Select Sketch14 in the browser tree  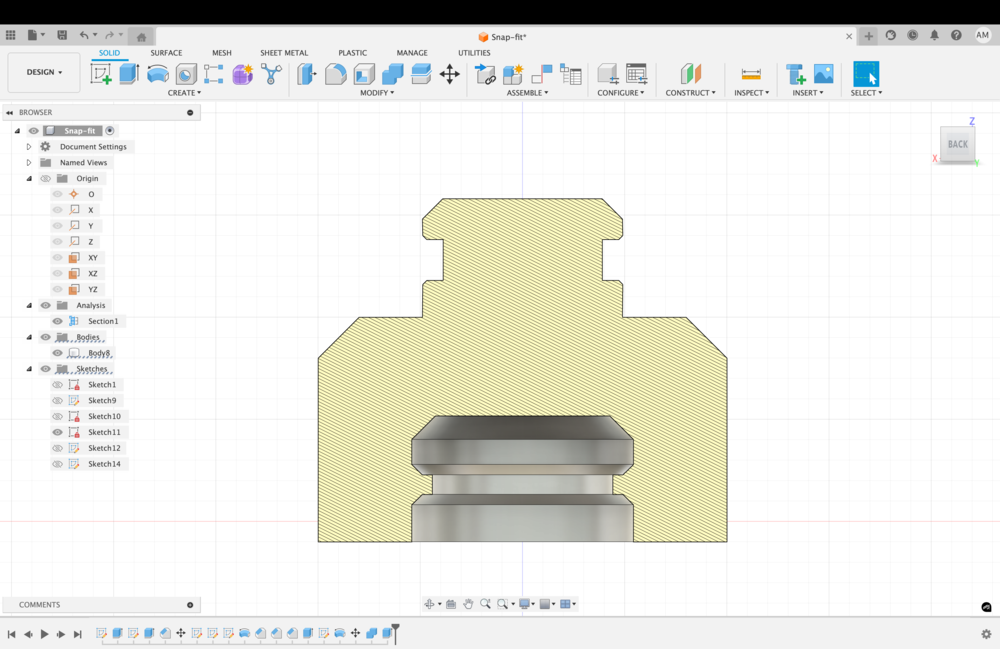[x=104, y=464]
